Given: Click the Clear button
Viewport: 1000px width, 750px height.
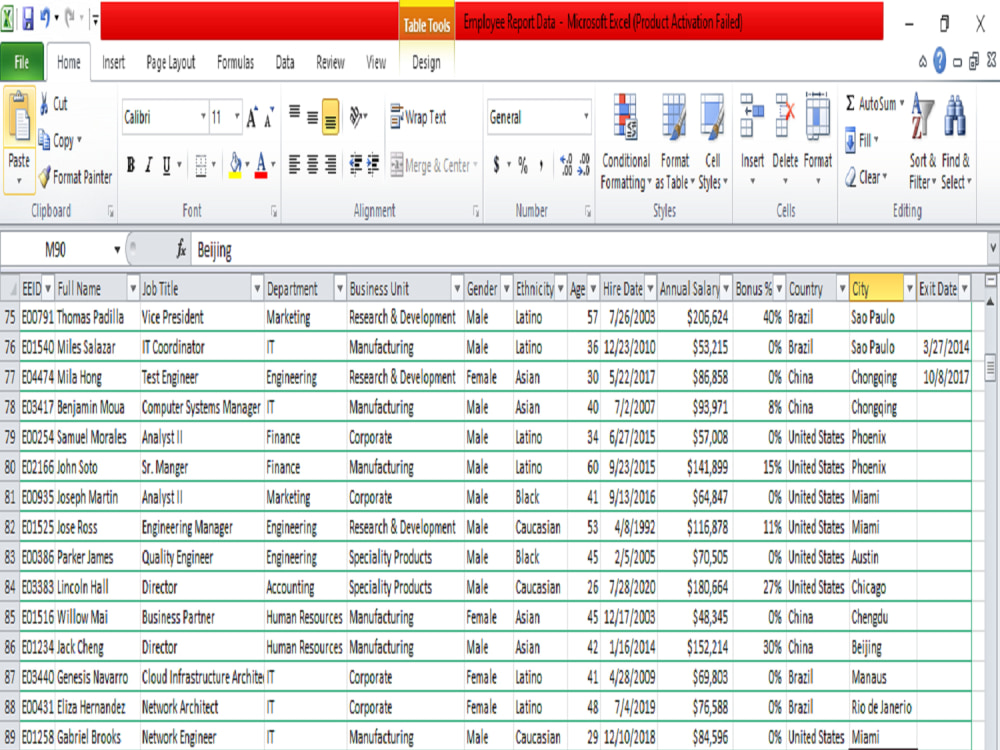Looking at the screenshot, I should [x=866, y=177].
